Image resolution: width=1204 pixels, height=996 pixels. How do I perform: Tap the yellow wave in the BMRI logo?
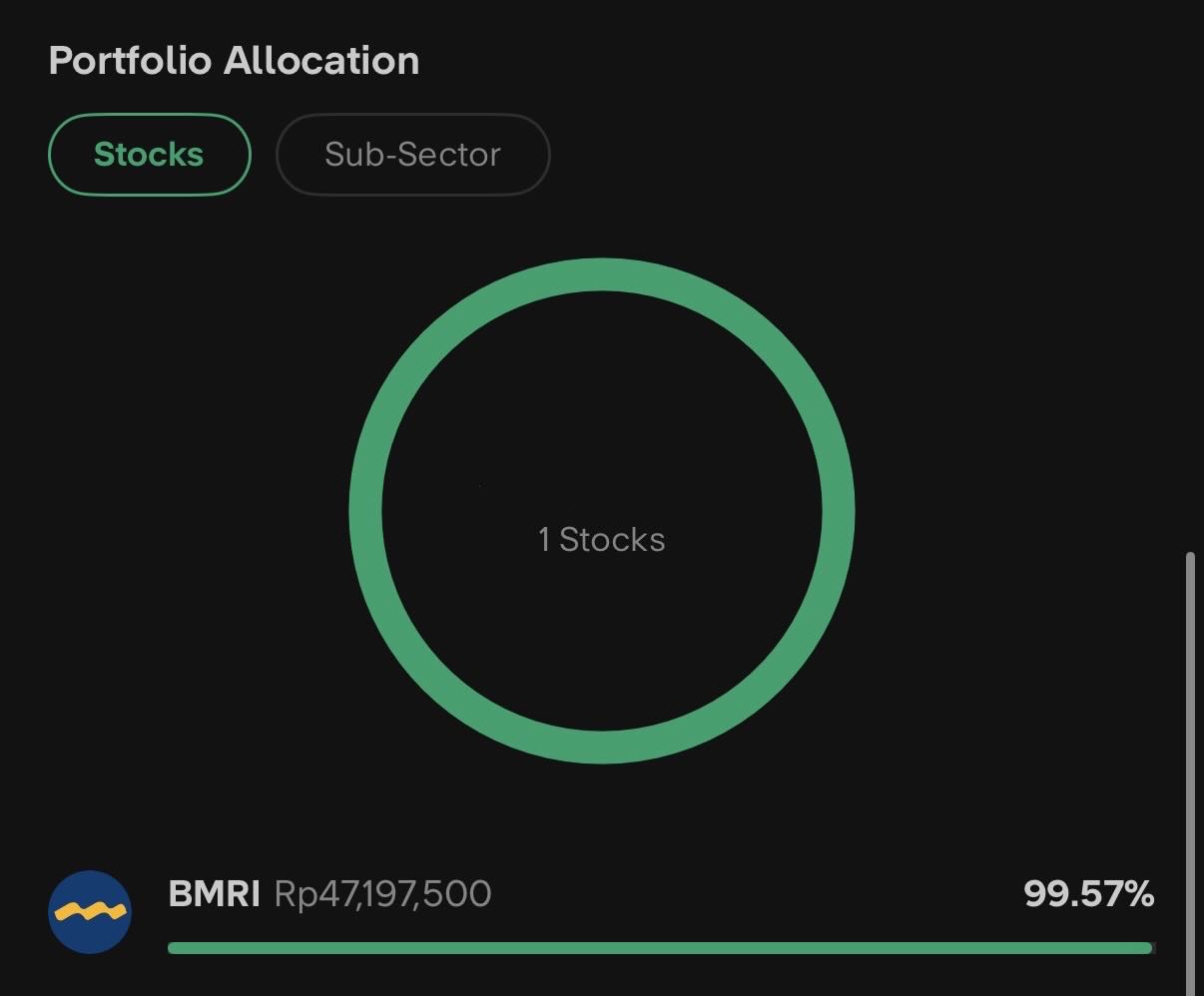tap(90, 911)
